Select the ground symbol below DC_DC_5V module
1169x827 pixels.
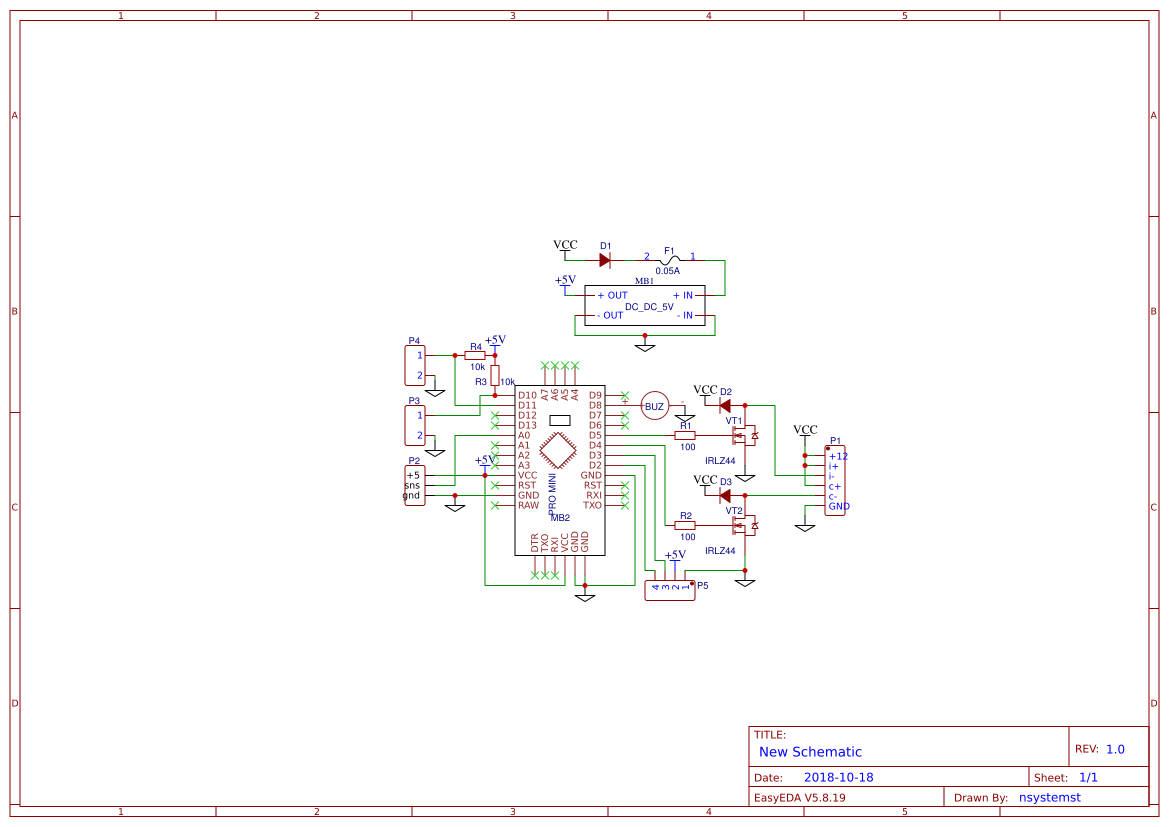coord(645,345)
